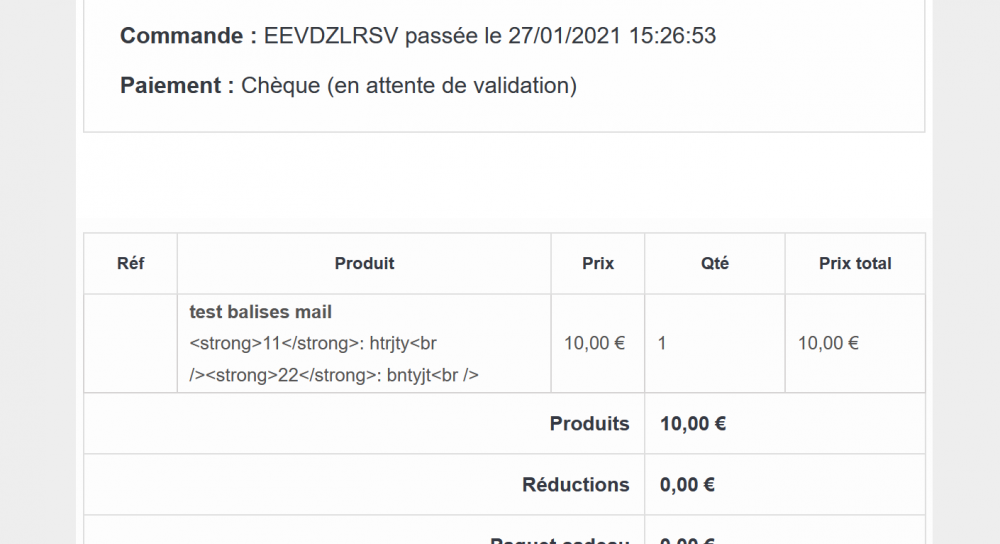Click the Réductions label
The image size is (1000, 544).
click(575, 485)
